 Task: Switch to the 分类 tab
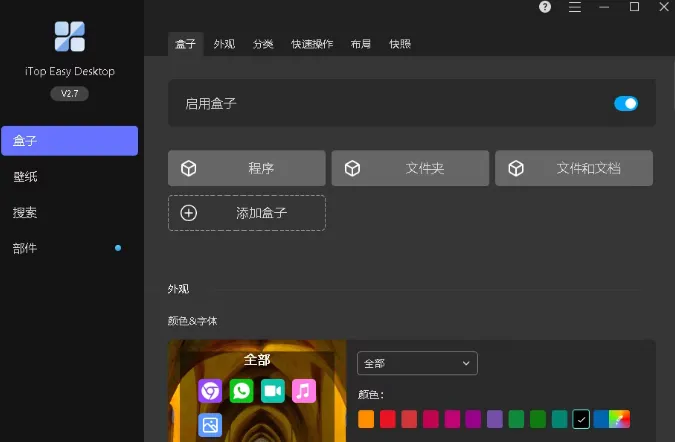pos(263,44)
